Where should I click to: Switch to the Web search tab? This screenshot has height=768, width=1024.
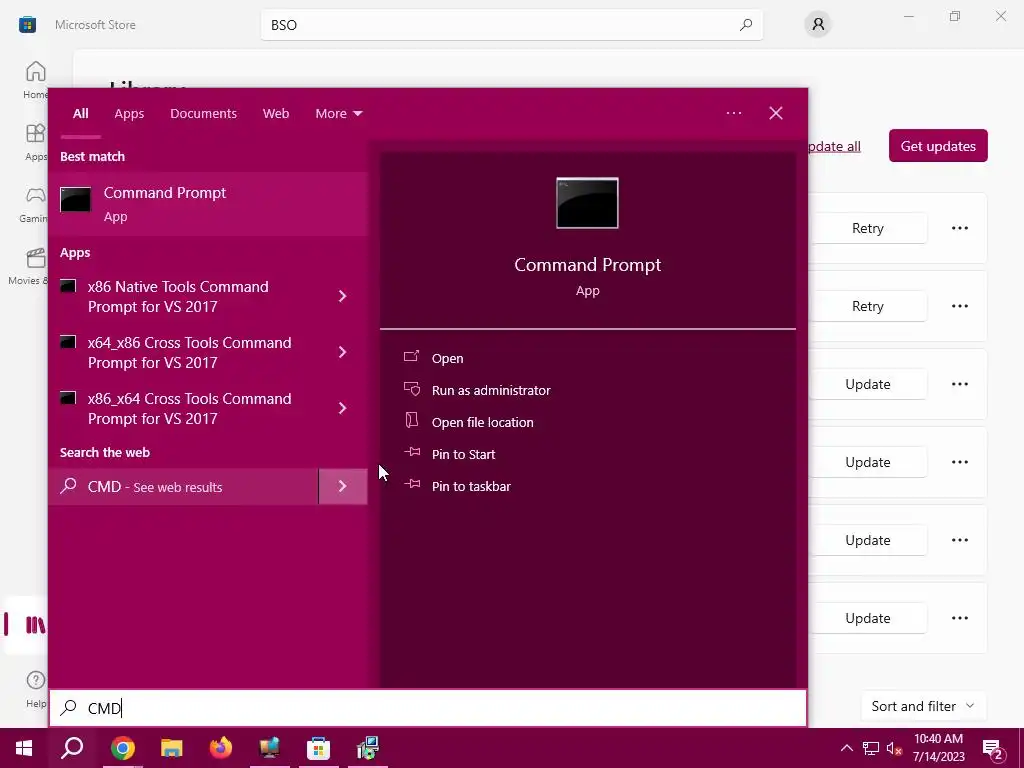[276, 114]
